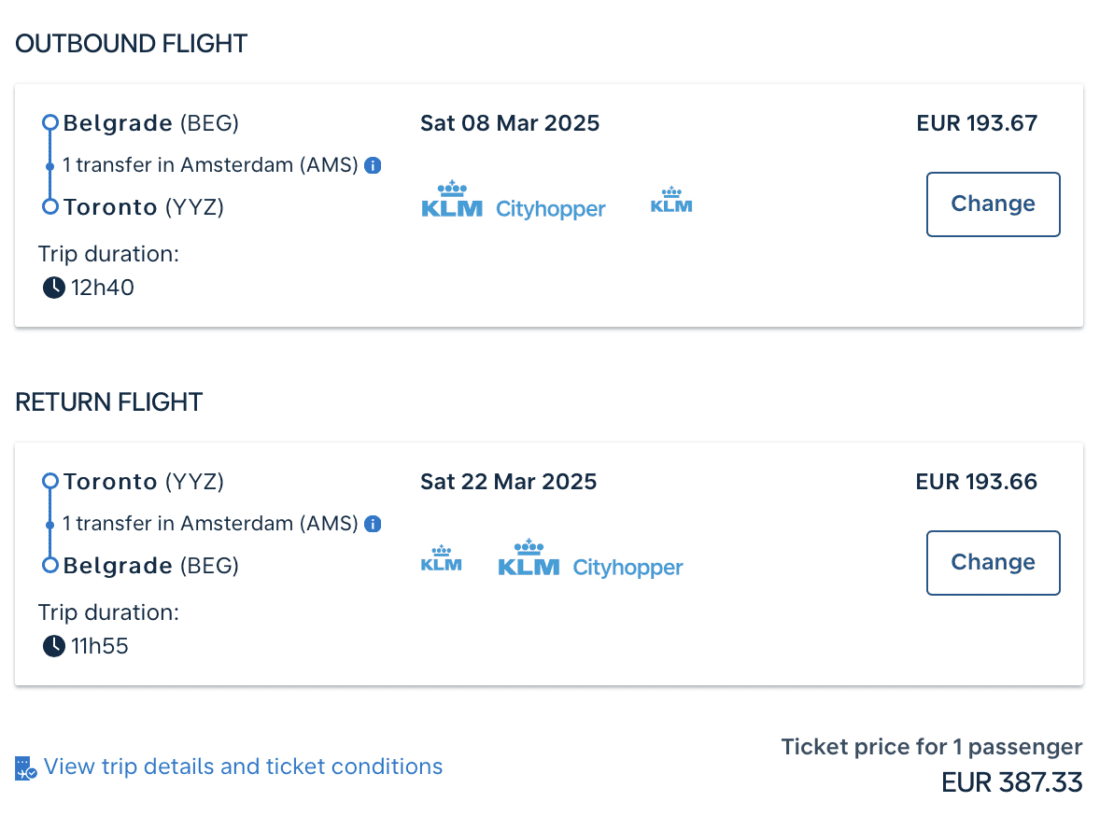Select the outbound date Sat 08 Mar 2025
The height and width of the screenshot is (816, 1100).
pos(510,123)
